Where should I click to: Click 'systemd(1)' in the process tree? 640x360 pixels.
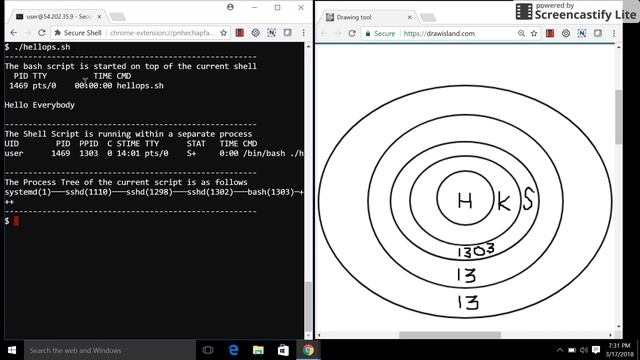28,192
